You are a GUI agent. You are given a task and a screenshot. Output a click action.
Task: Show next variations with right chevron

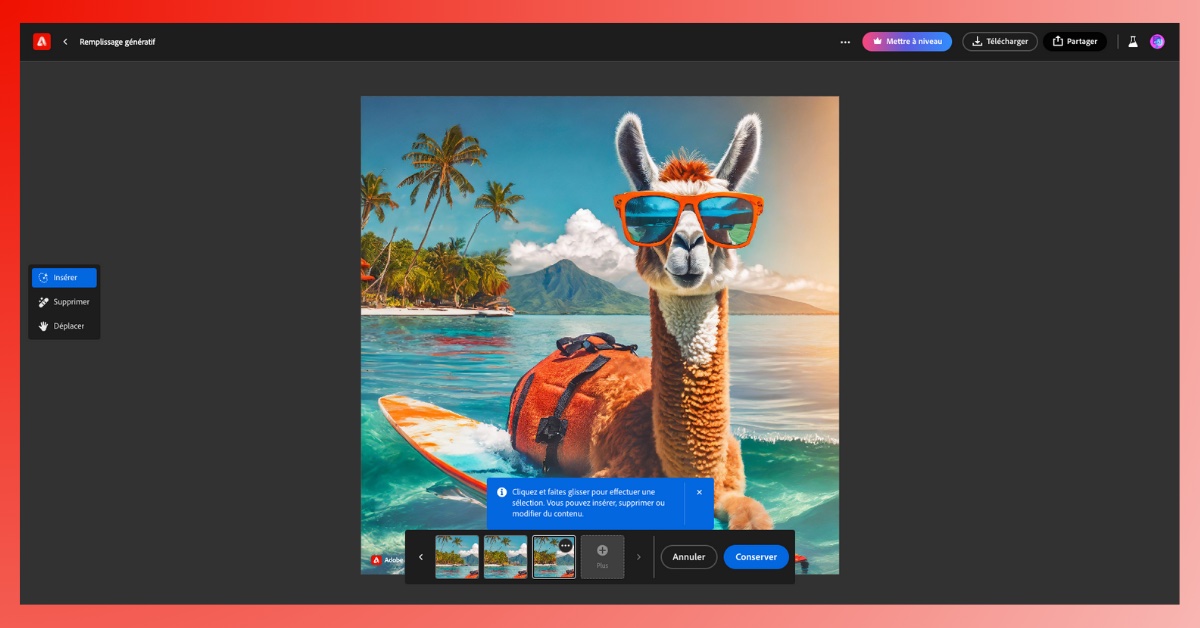pos(639,557)
